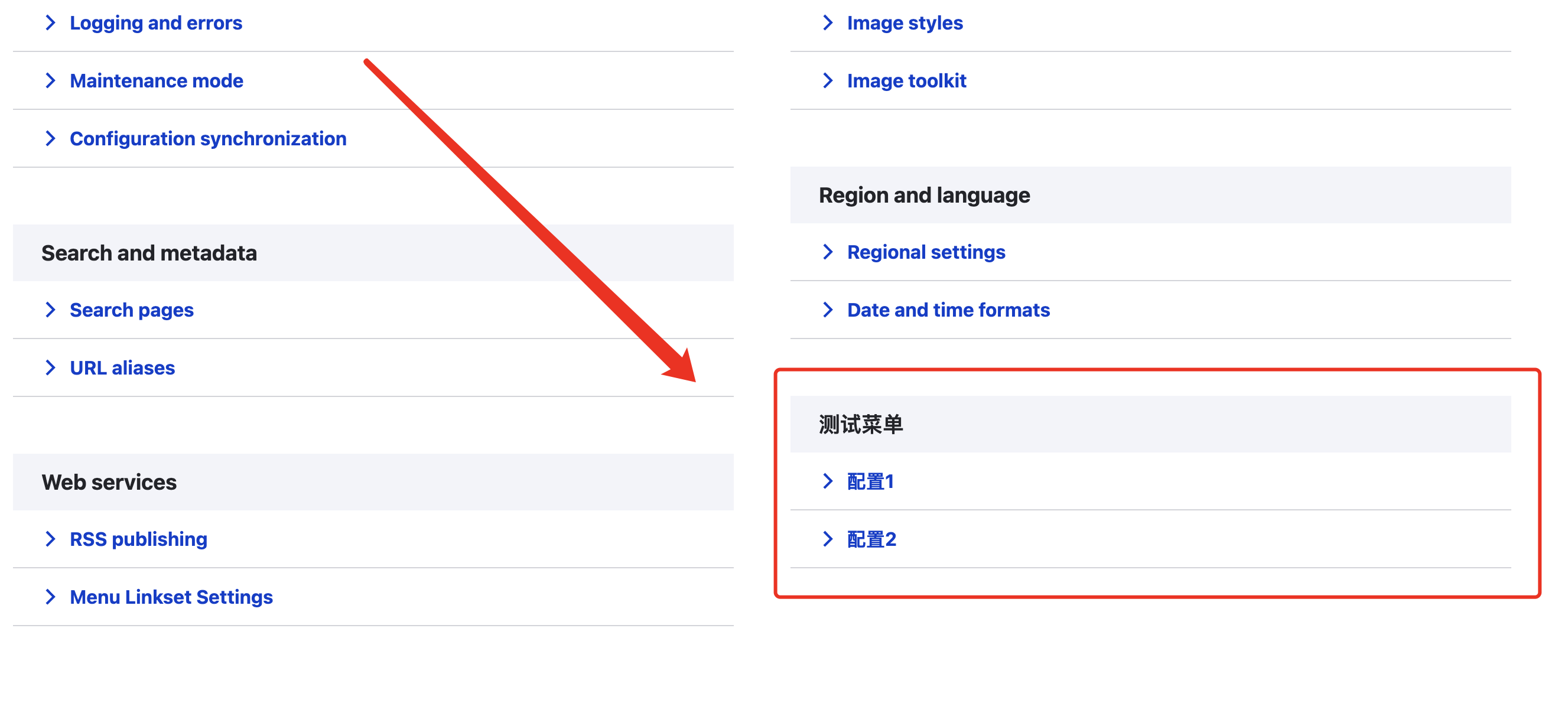The width and height of the screenshot is (1568, 716).
Task: Open Maintenance mode settings
Action: (157, 81)
